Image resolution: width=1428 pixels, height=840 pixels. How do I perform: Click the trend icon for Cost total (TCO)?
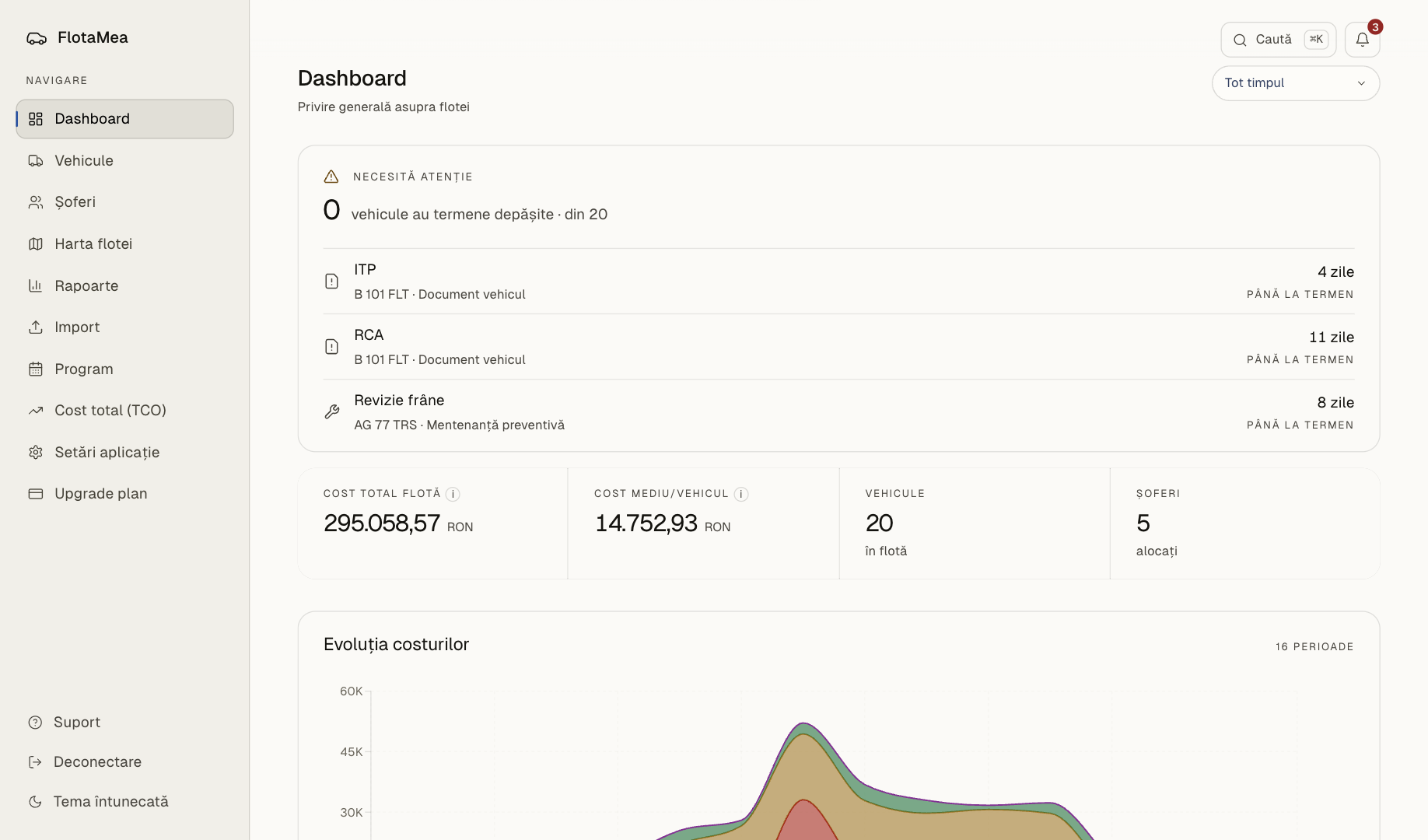click(x=36, y=411)
